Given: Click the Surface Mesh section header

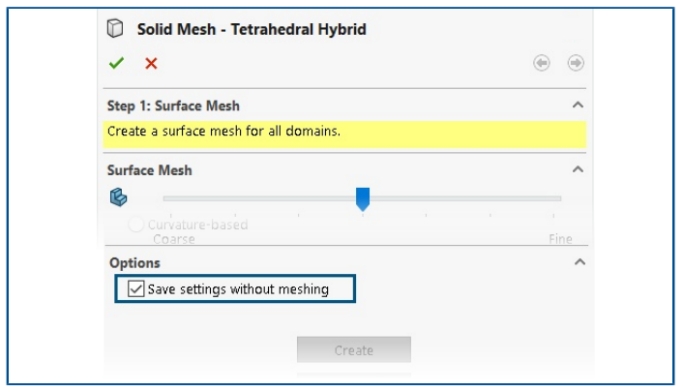Looking at the screenshot, I should [149, 170].
